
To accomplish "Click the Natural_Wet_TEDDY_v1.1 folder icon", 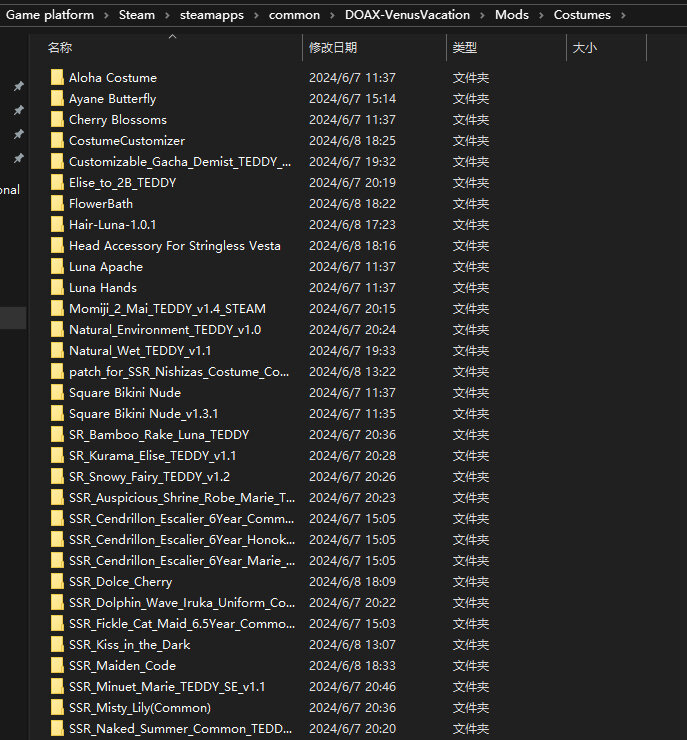I will pyautogui.click(x=57, y=351).
